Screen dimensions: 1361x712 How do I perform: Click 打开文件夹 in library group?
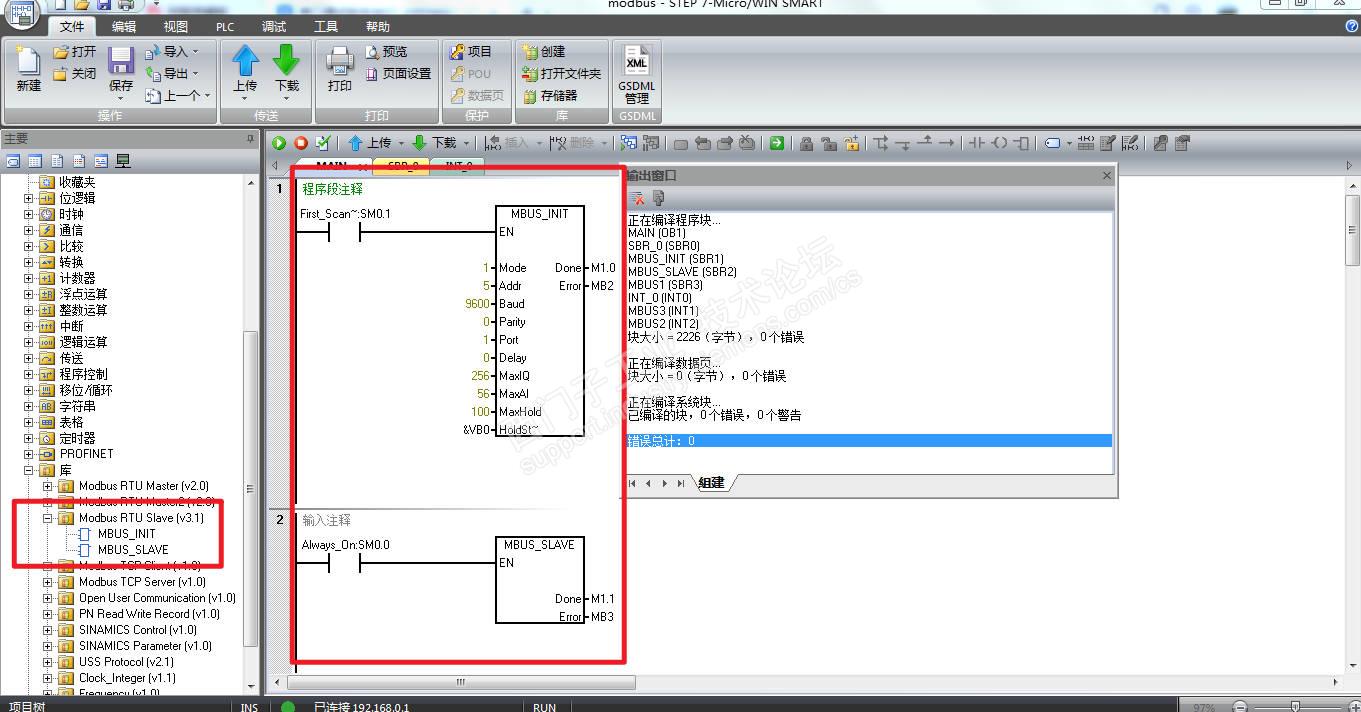(x=562, y=74)
